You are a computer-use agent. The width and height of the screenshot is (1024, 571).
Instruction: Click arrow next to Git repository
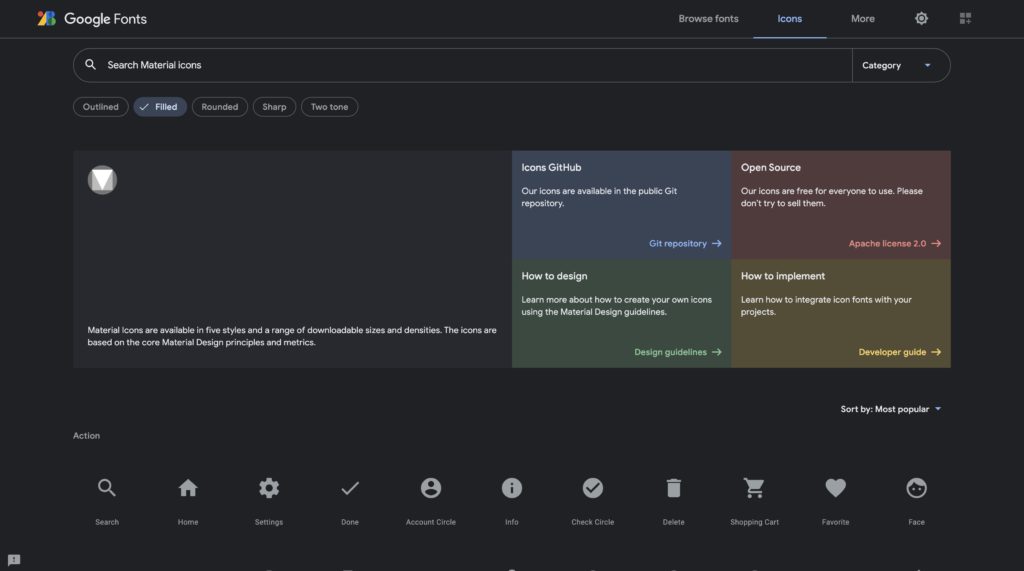pyautogui.click(x=716, y=243)
